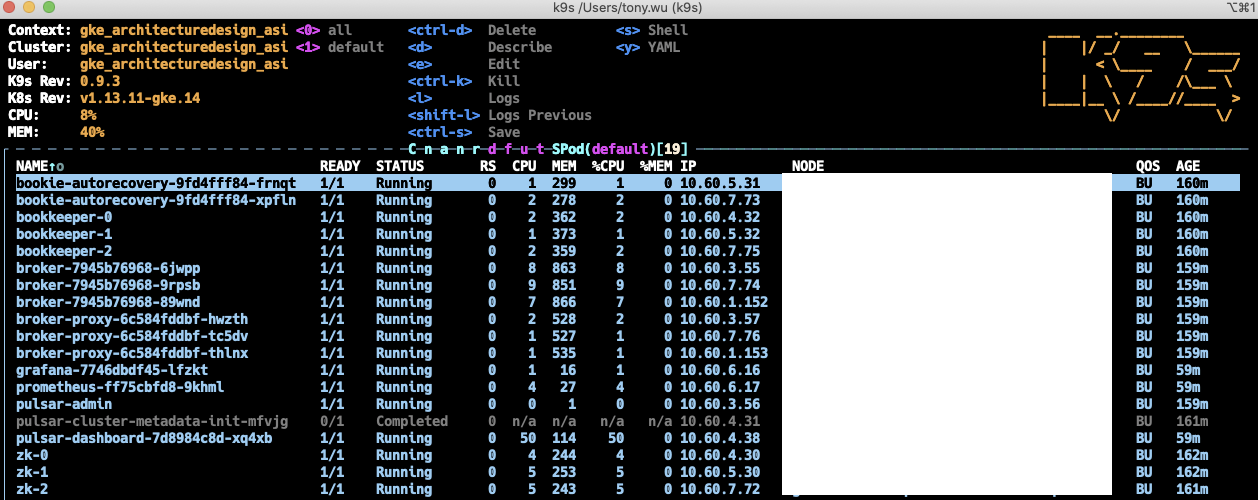Click the Context value gke_architecturedesign_asi
The image size is (1260, 500).
click(x=184, y=30)
